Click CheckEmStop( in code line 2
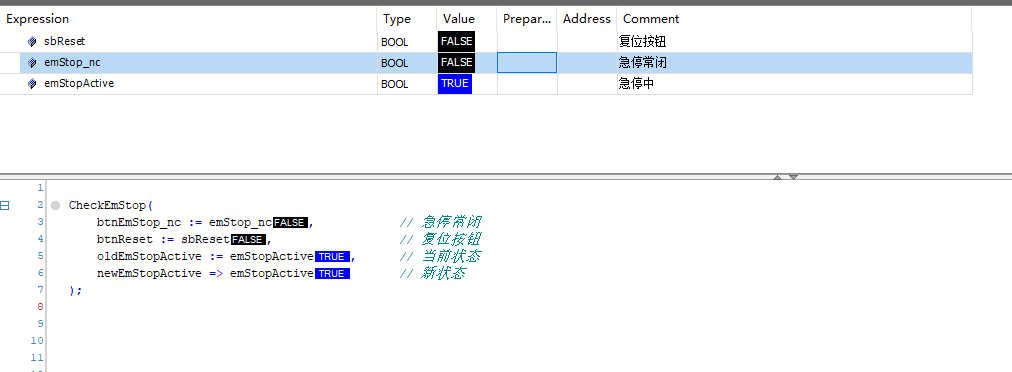Viewport: 1012px width, 372px height. [x=111, y=205]
